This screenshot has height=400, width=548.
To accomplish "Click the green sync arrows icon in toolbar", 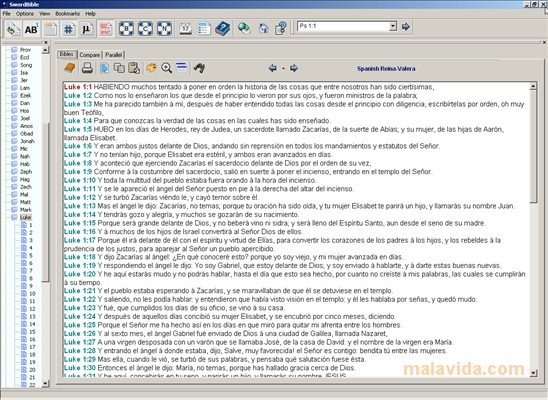I will click(13, 29).
